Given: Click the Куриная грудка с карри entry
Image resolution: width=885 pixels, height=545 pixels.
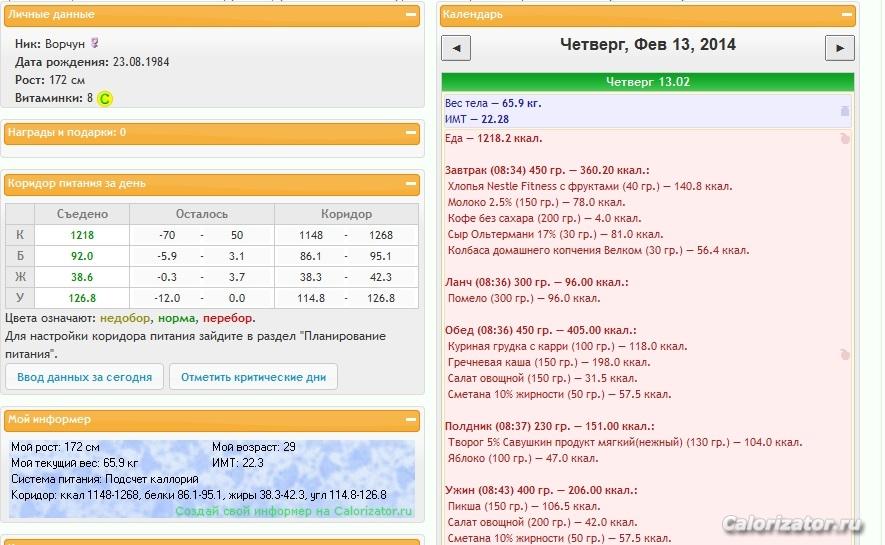Looking at the screenshot, I should (567, 346).
